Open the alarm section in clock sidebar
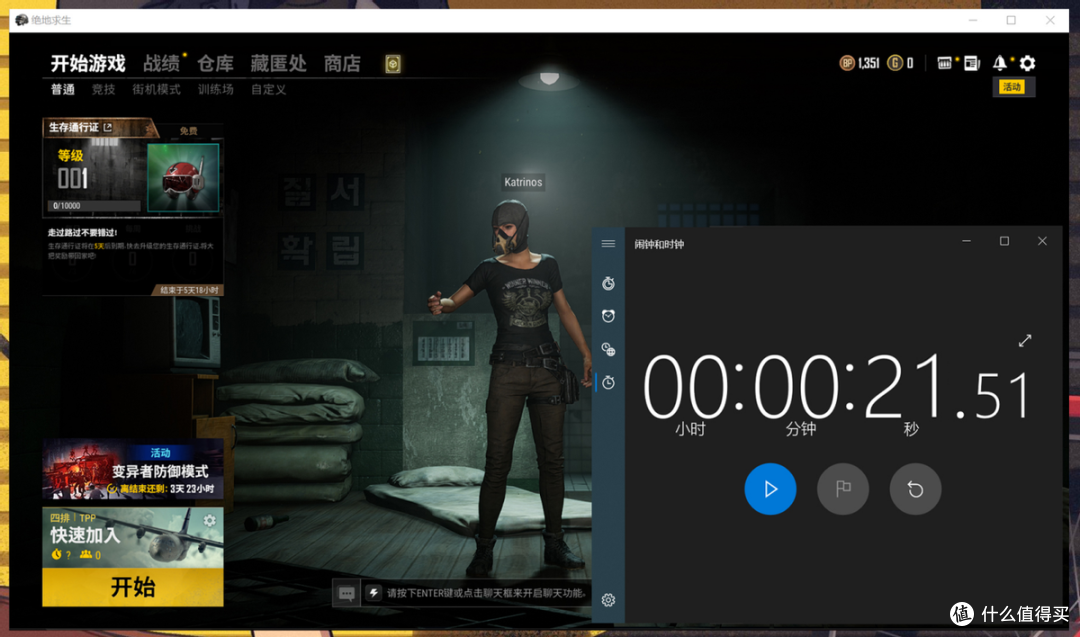Image resolution: width=1080 pixels, height=637 pixels. tap(608, 316)
